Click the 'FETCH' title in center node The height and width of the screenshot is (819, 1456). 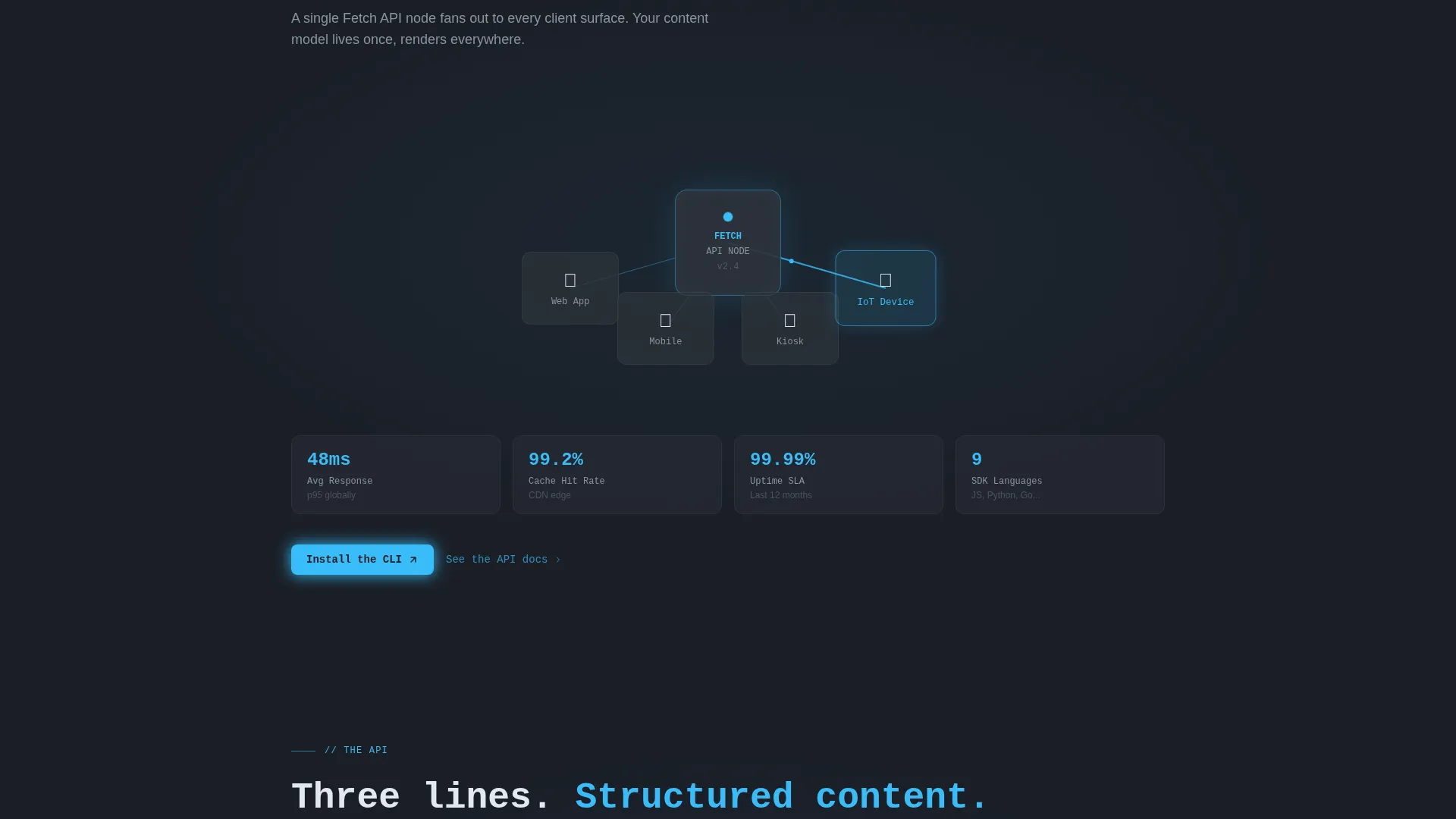(728, 237)
